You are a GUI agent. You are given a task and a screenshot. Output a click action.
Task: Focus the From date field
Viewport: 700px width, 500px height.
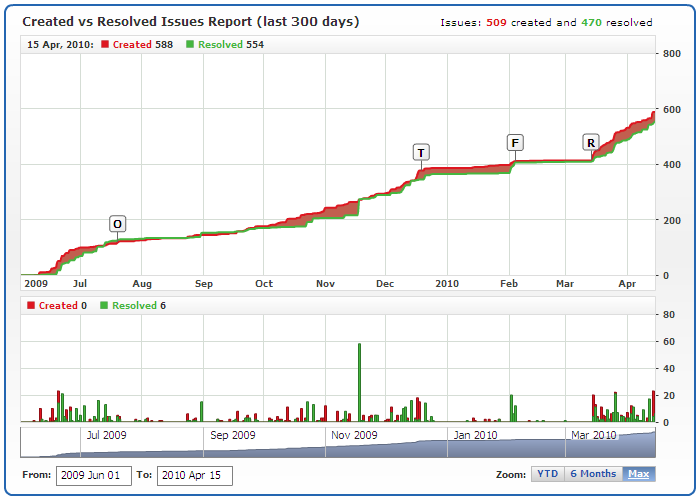coord(93,475)
